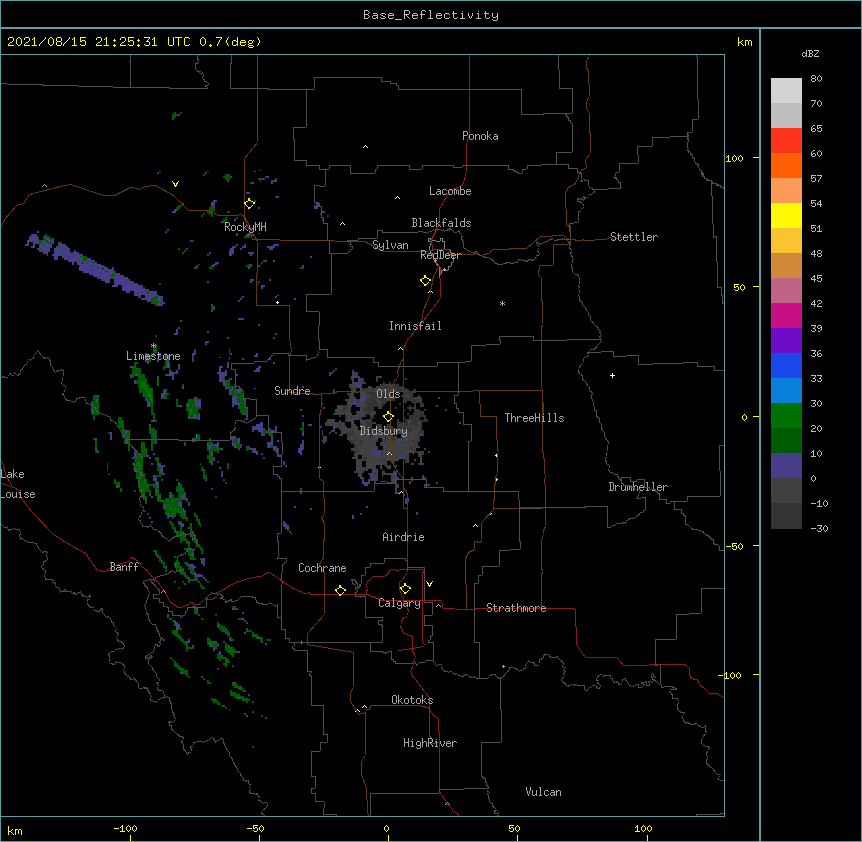
Task: Click the Limestone label
Action: tap(153, 356)
